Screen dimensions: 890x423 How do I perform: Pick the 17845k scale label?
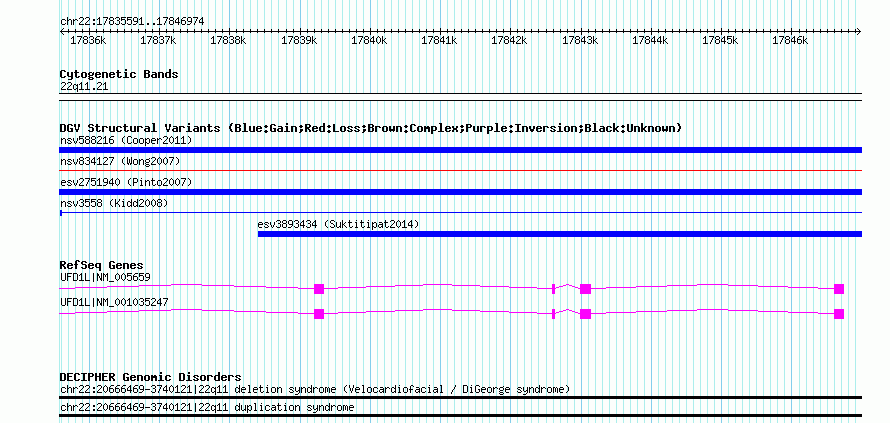[x=720, y=40]
